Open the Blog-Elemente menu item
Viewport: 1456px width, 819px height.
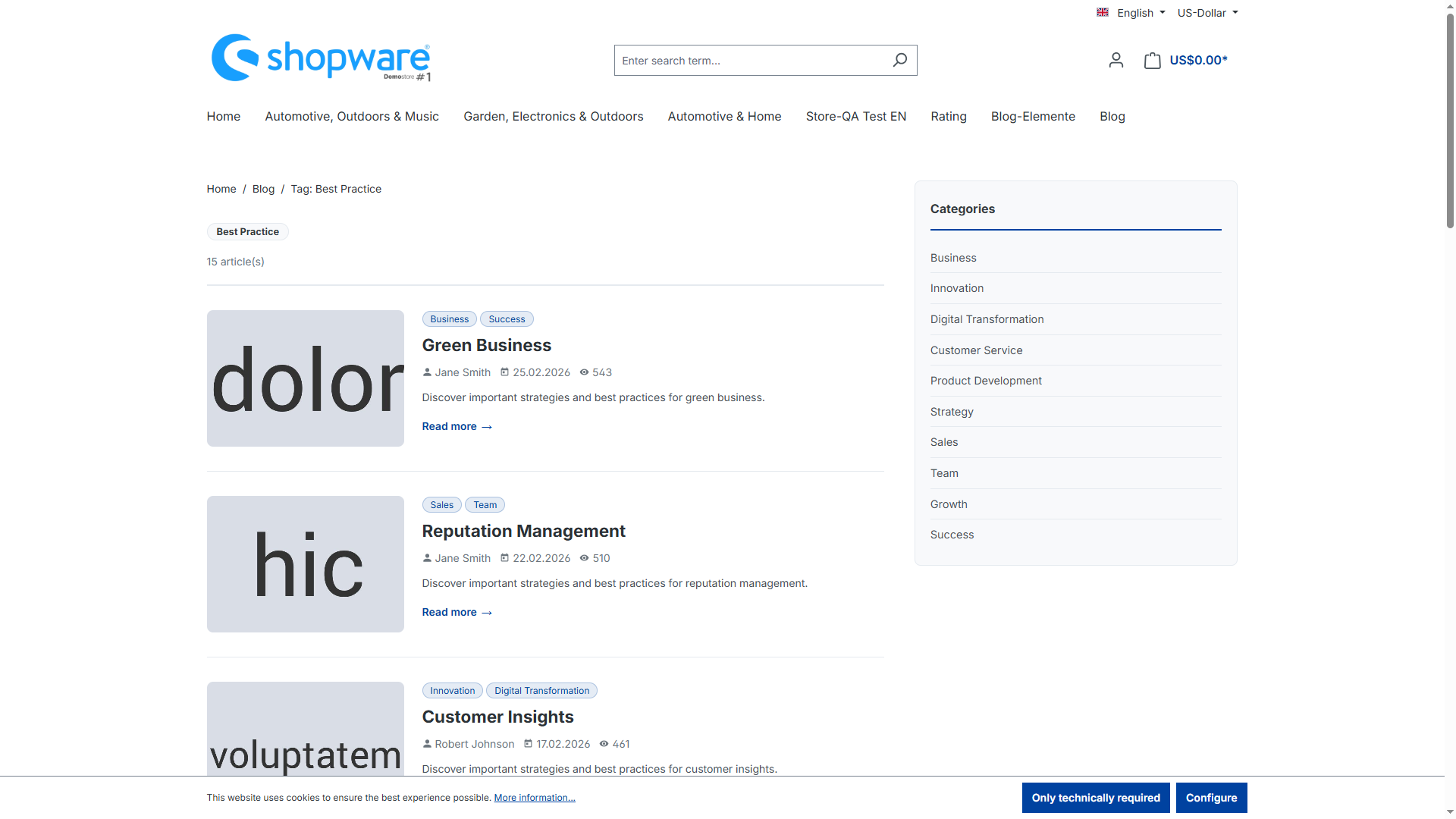(x=1033, y=116)
